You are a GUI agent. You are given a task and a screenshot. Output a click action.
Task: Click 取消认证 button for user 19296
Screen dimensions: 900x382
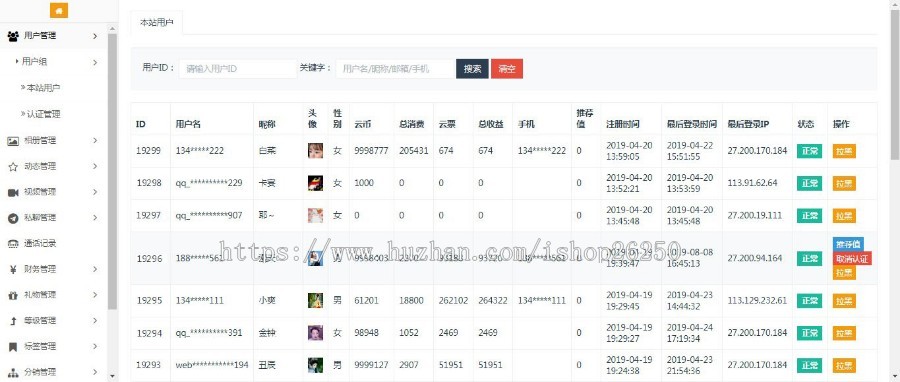click(x=852, y=259)
